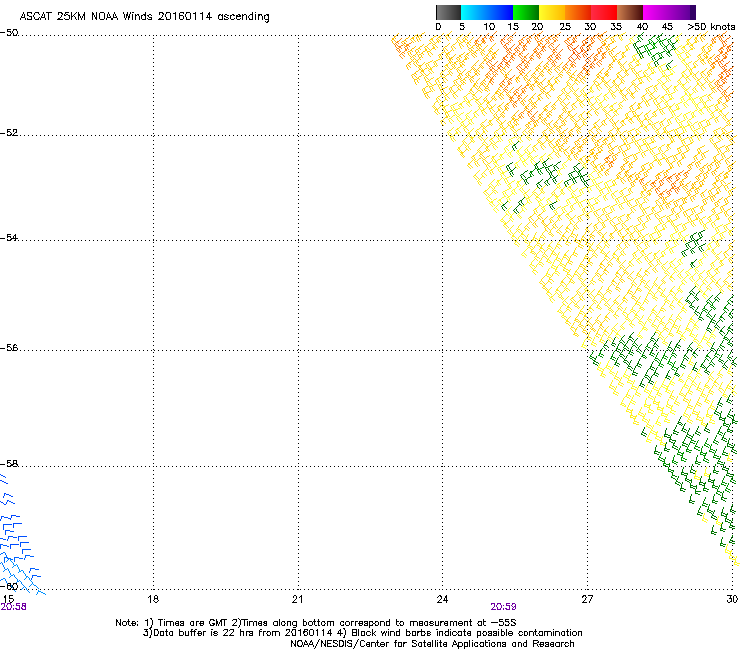Click the latitude label -50
The width and height of the screenshot is (740, 650).
(9, 33)
